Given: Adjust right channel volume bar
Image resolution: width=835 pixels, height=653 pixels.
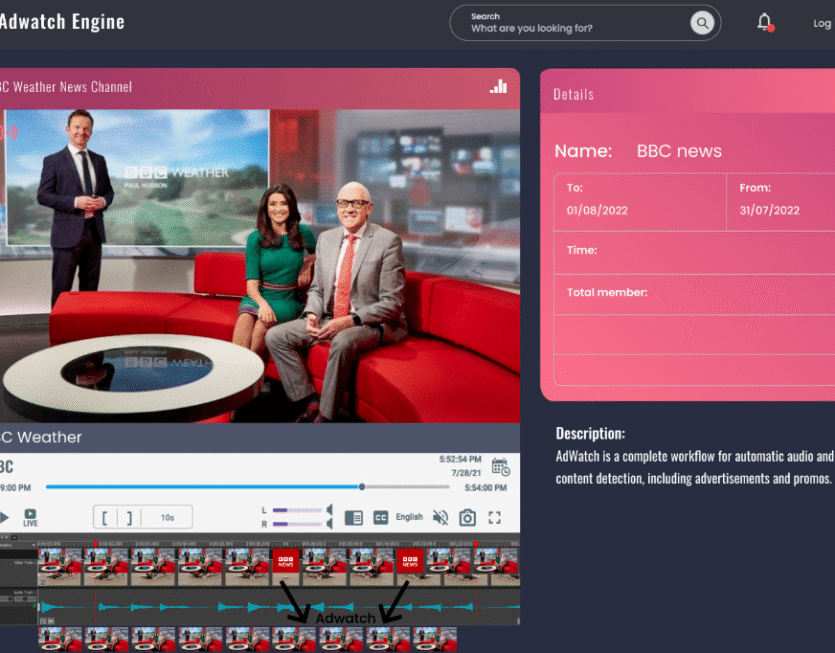Looking at the screenshot, I should coord(297,524).
